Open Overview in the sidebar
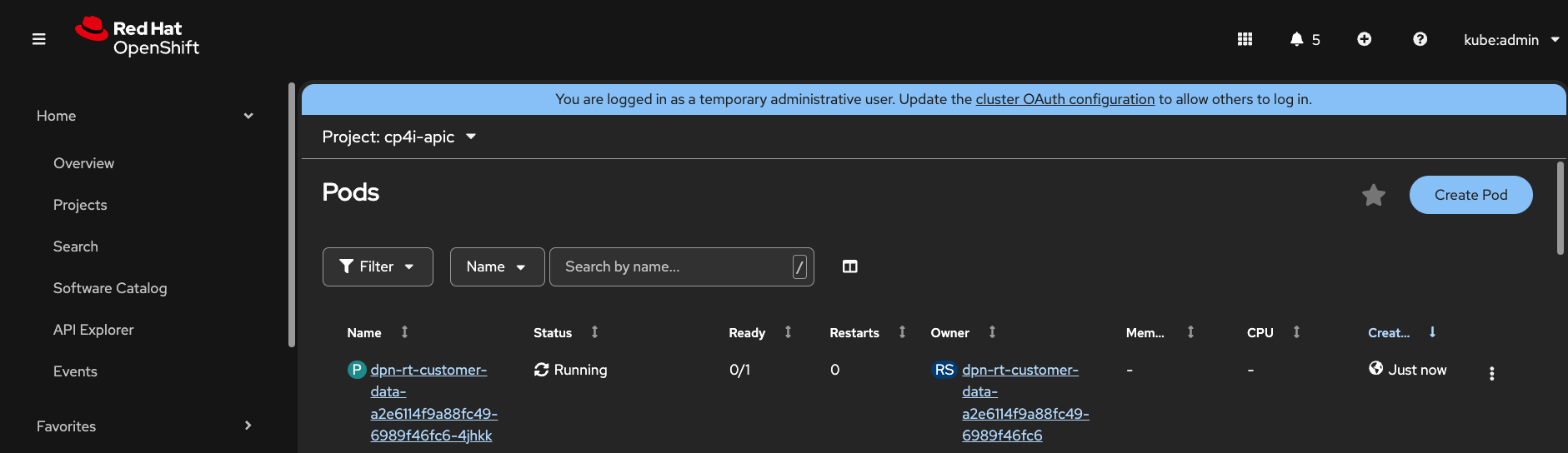The width and height of the screenshot is (1568, 453). coord(83,163)
